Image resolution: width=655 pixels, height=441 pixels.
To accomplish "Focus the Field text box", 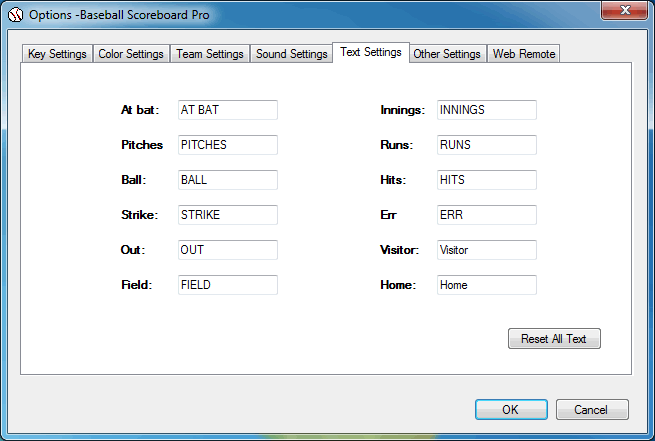I will pyautogui.click(x=227, y=285).
